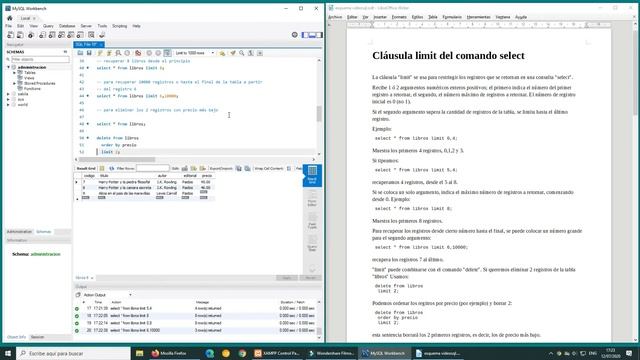Click the Filter objects search field
The width and height of the screenshot is (640, 360).
click(x=40, y=60)
